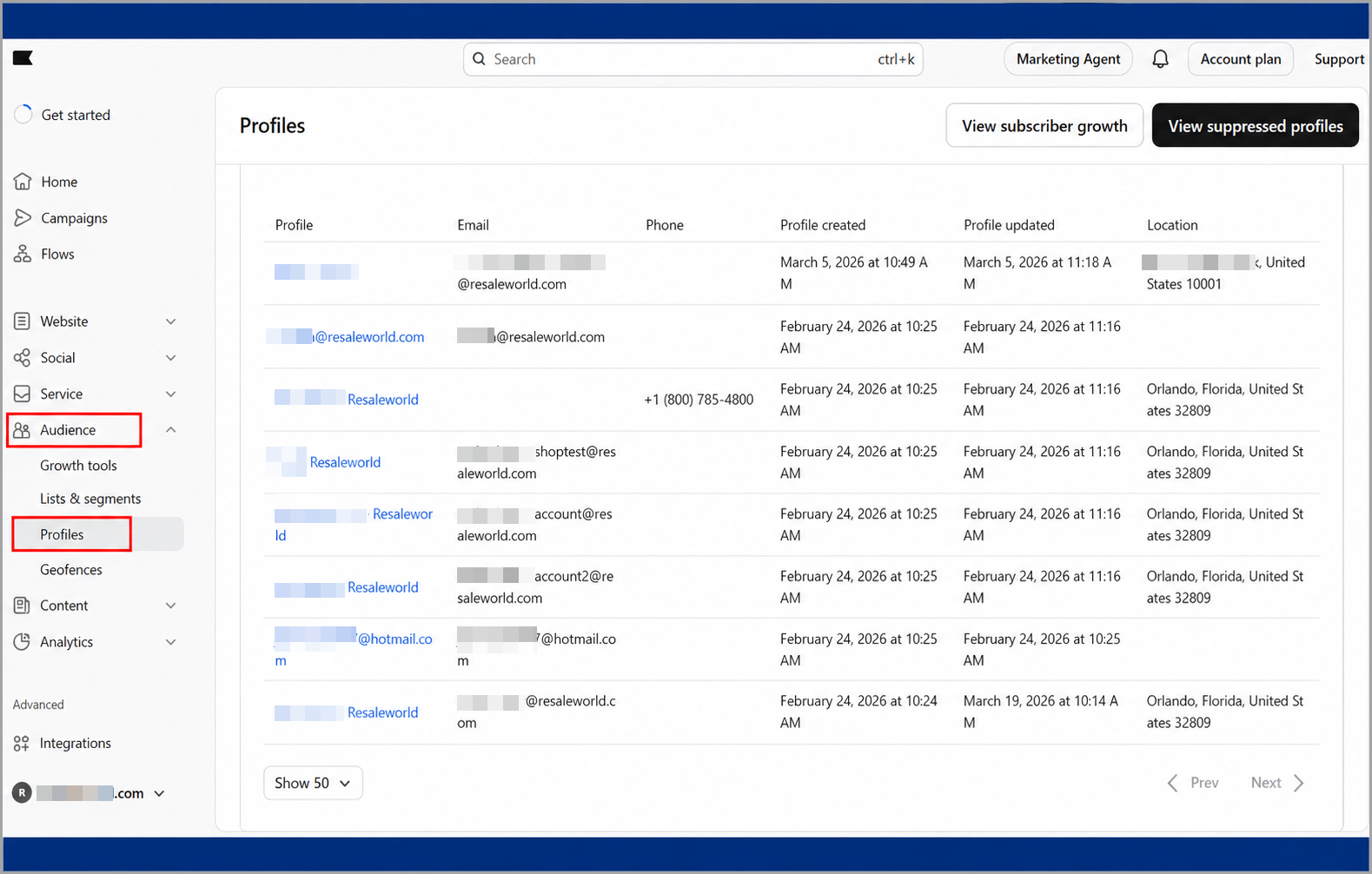Click the account avatar R icon
The image size is (1372, 874).
pyautogui.click(x=22, y=792)
